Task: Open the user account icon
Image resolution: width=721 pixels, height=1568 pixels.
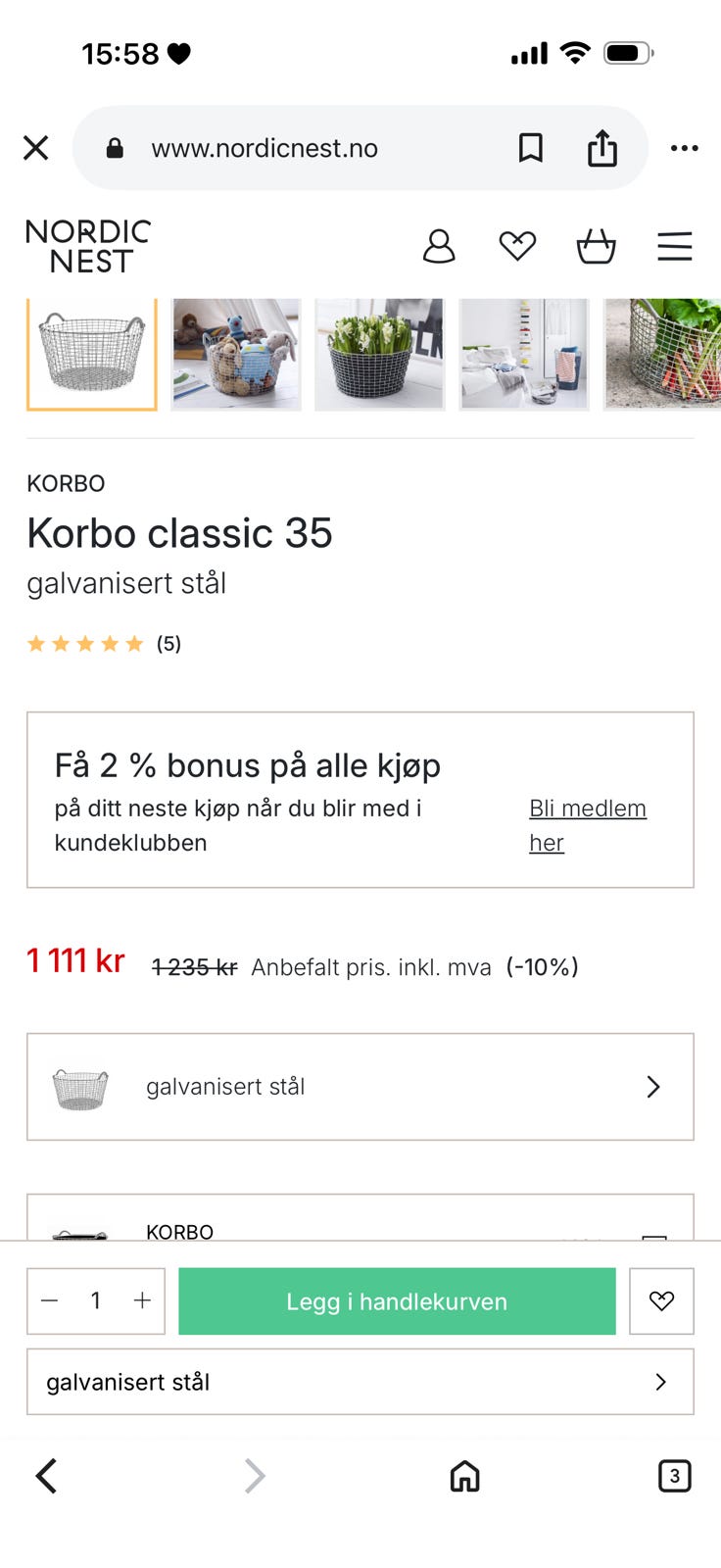Action: (439, 246)
